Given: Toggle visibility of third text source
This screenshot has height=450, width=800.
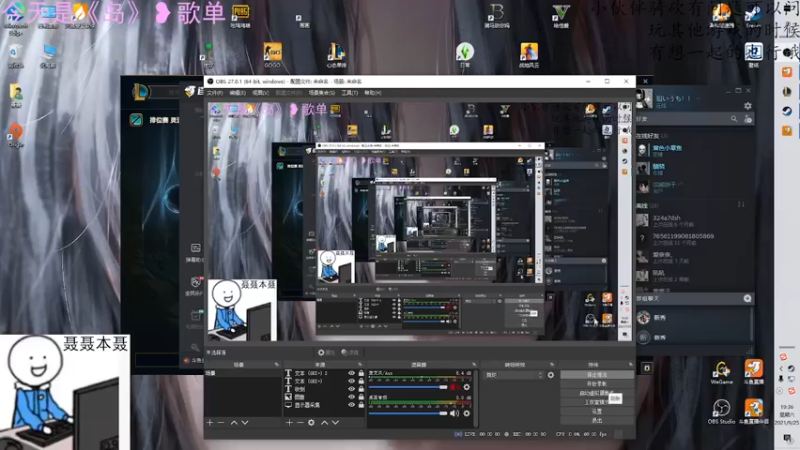Looking at the screenshot, I should click(351, 389).
